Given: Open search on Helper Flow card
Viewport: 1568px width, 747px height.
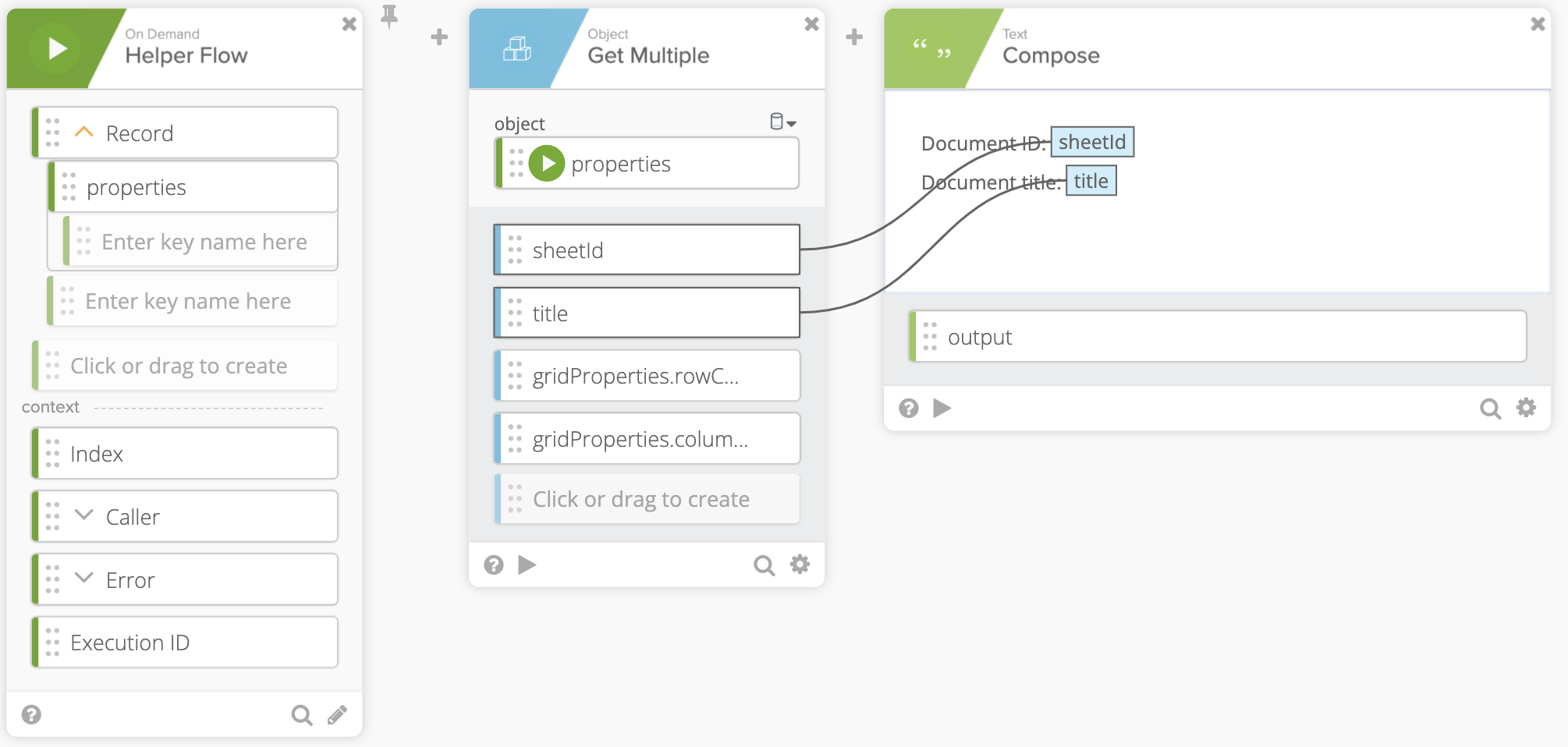Looking at the screenshot, I should [302, 715].
